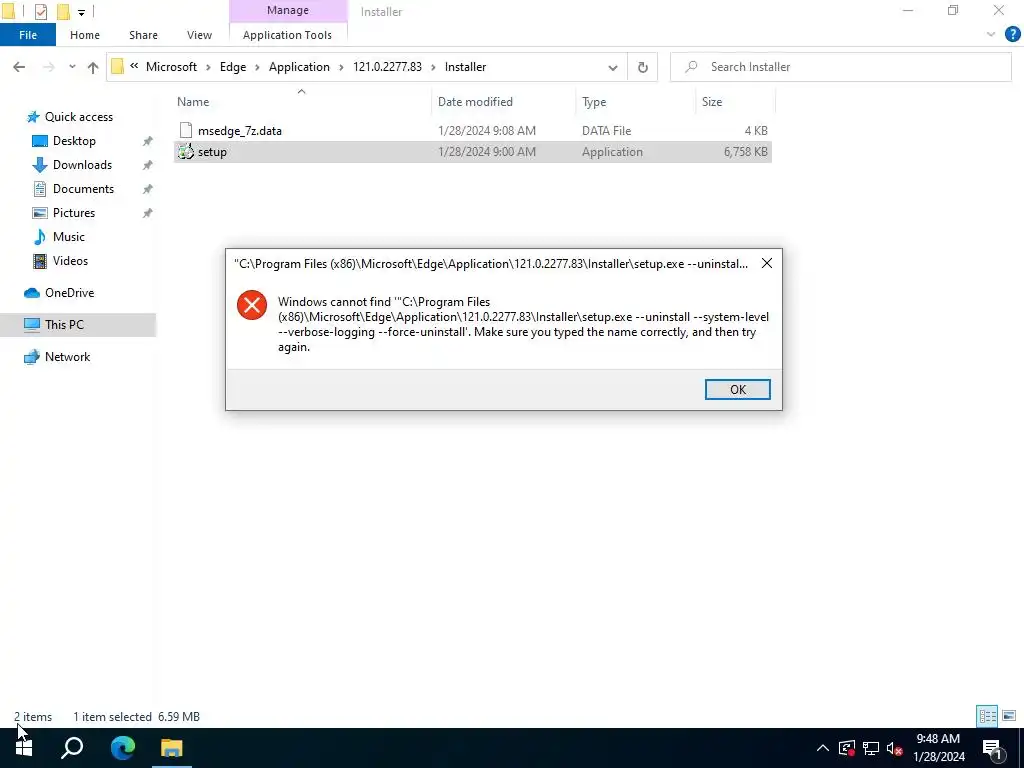
Task: Switch to large thumbnails view icon
Action: 1009,716
